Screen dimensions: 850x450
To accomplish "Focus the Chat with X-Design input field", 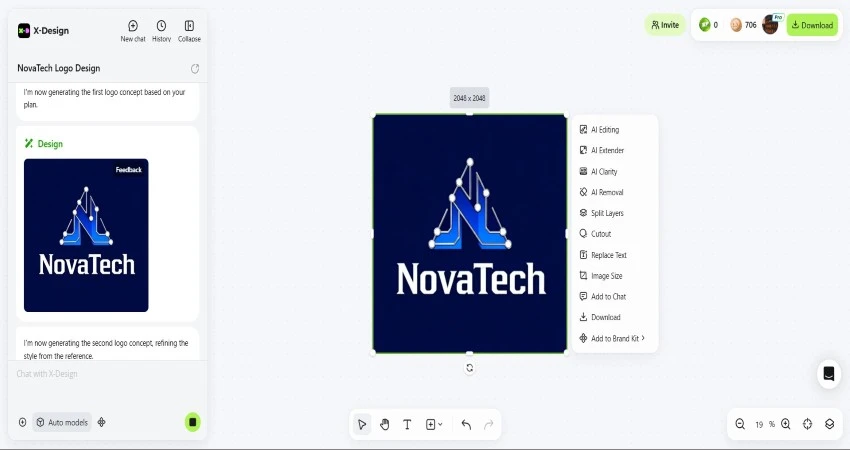I will click(x=107, y=374).
